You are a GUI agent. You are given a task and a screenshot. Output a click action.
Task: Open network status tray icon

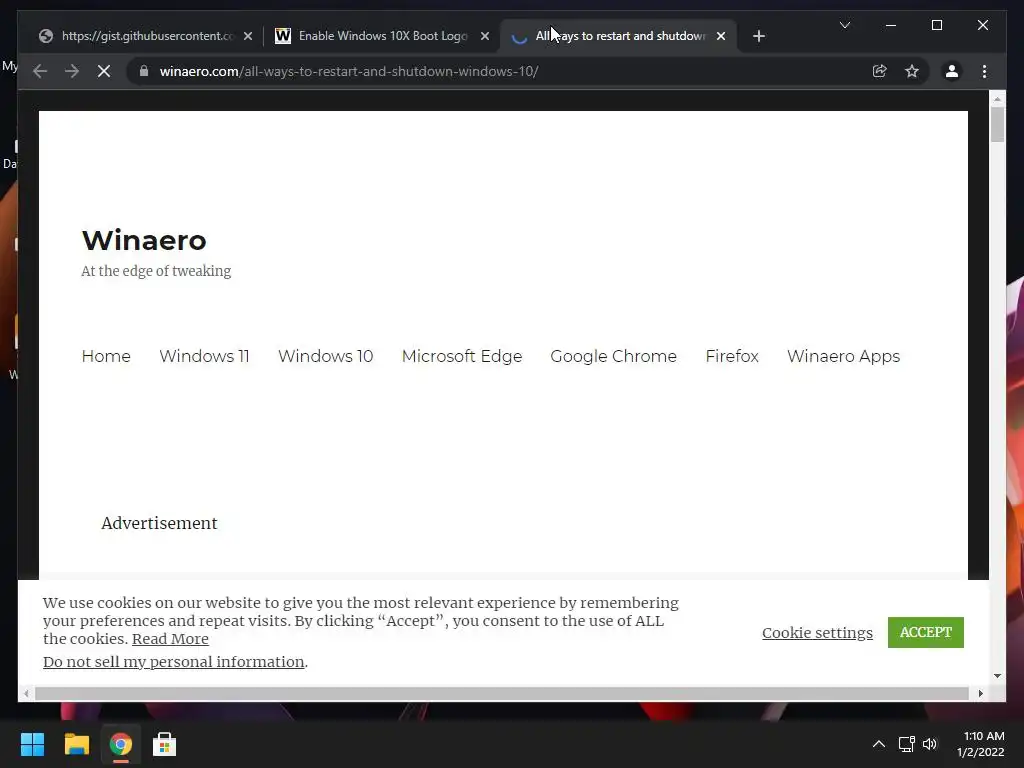pyautogui.click(x=906, y=744)
